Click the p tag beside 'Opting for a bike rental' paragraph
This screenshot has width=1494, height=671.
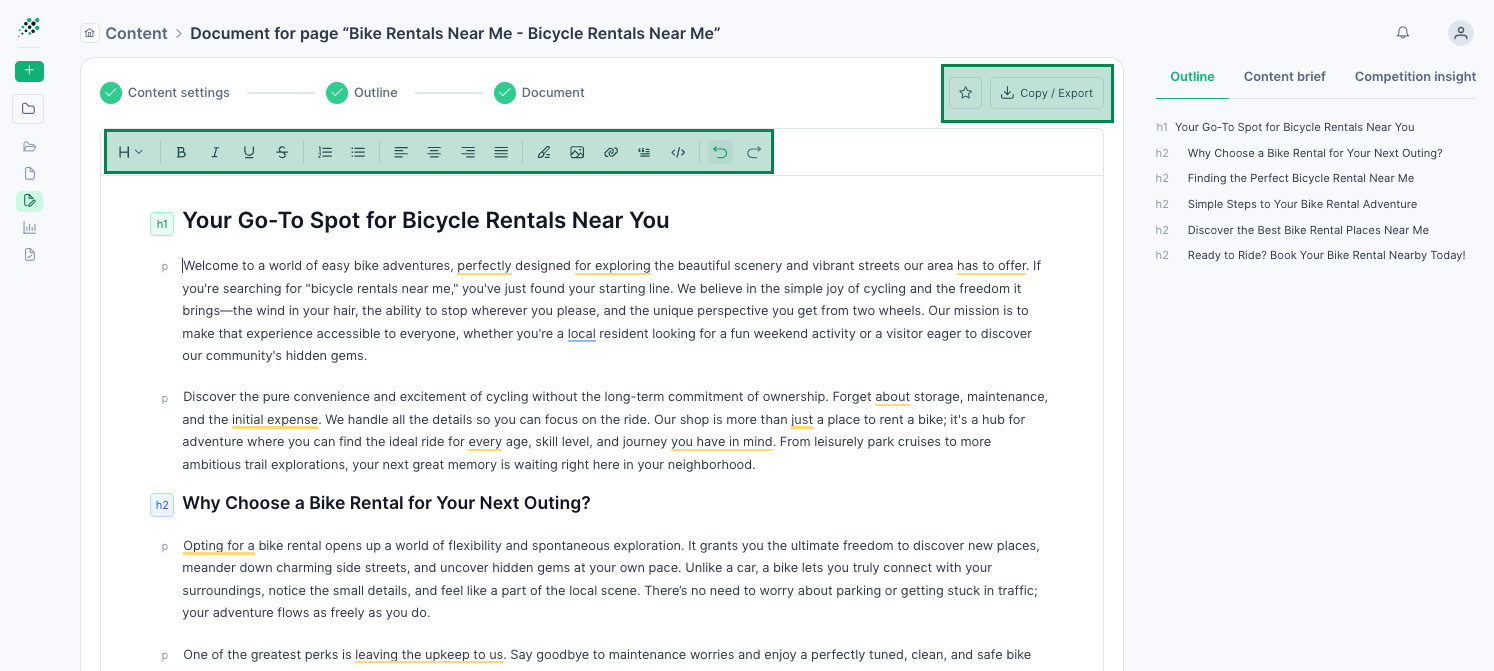pyautogui.click(x=165, y=547)
